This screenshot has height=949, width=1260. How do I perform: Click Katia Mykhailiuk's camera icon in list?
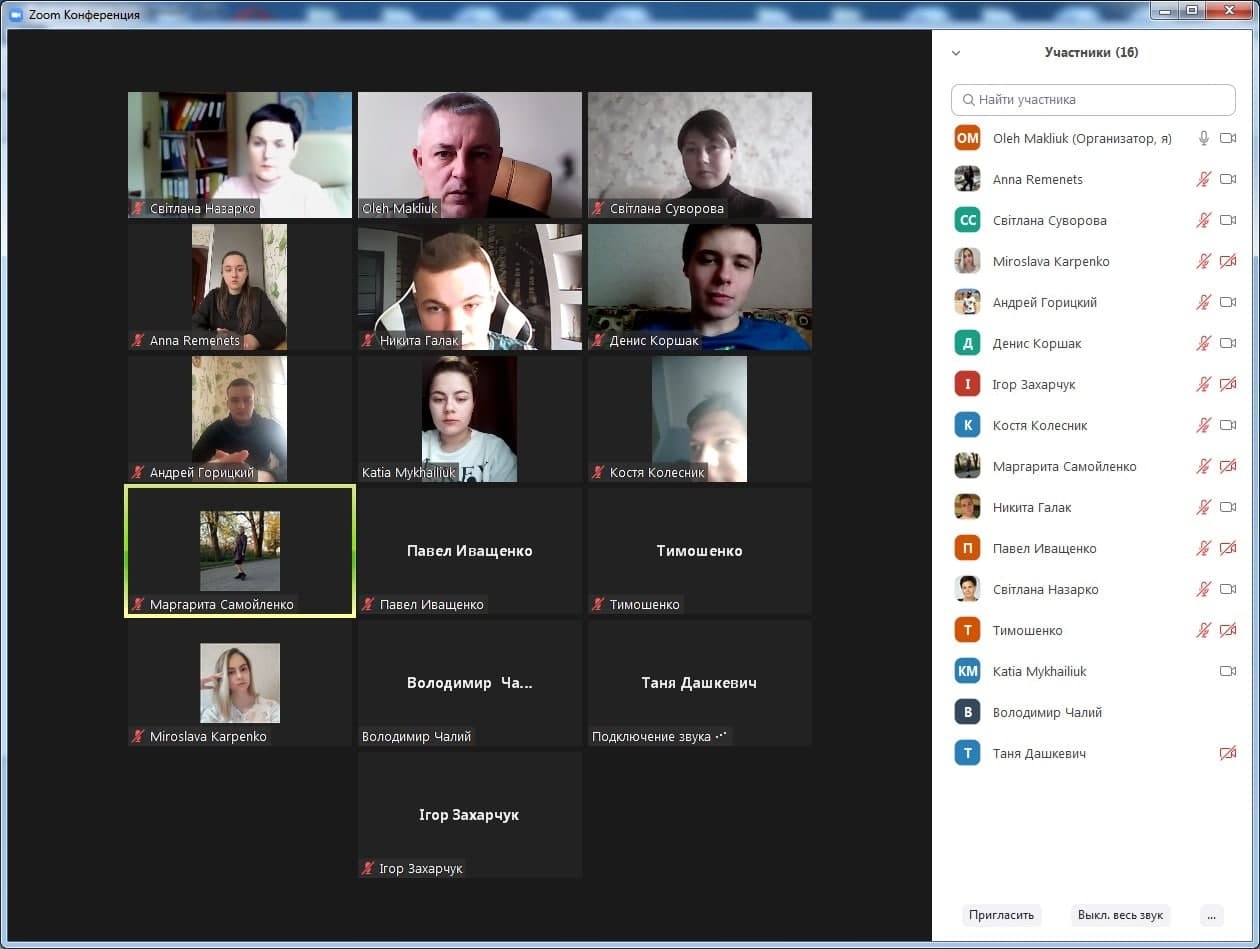pos(1228,671)
